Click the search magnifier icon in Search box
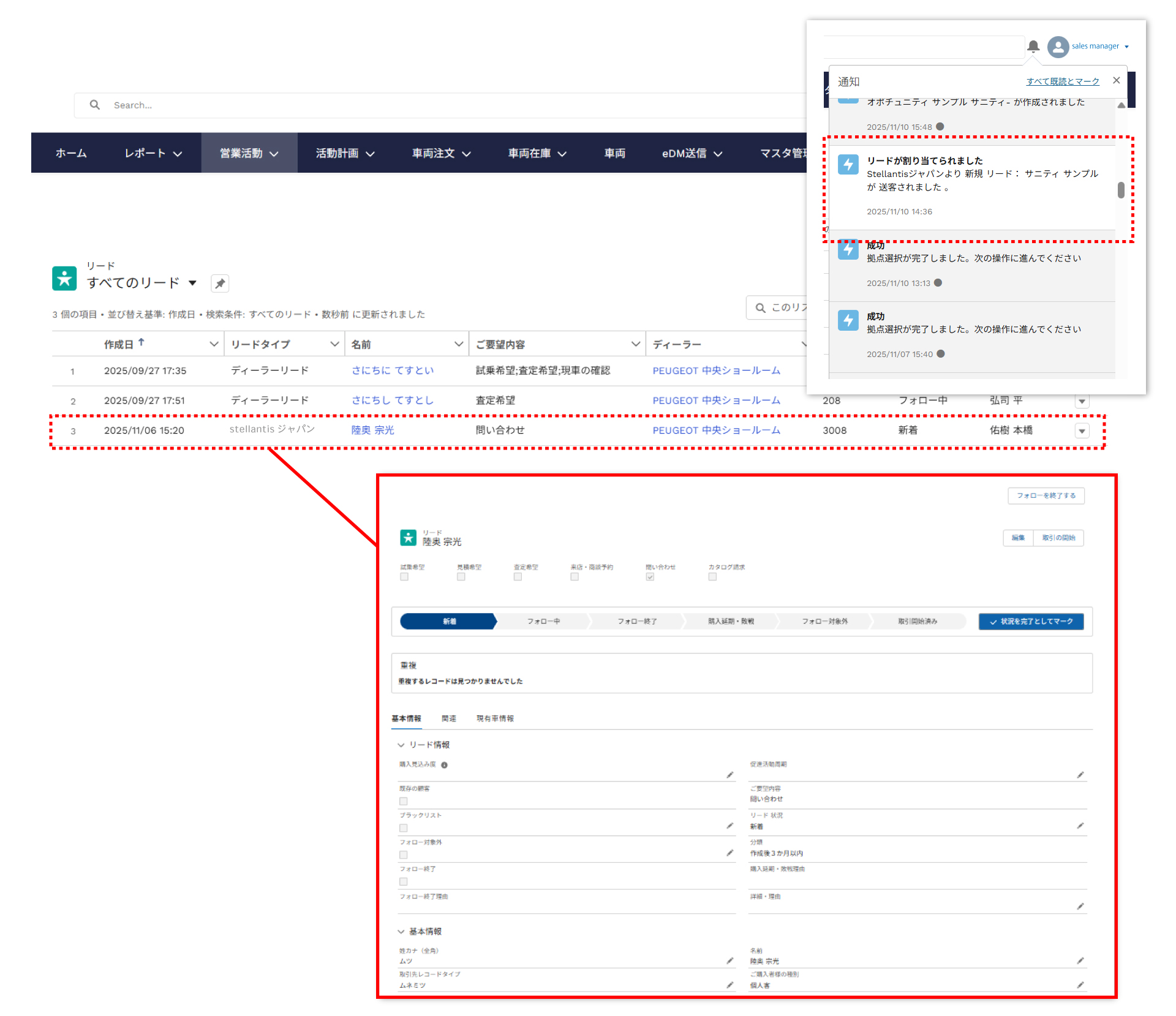The image size is (1176, 1016). pyautogui.click(x=95, y=105)
